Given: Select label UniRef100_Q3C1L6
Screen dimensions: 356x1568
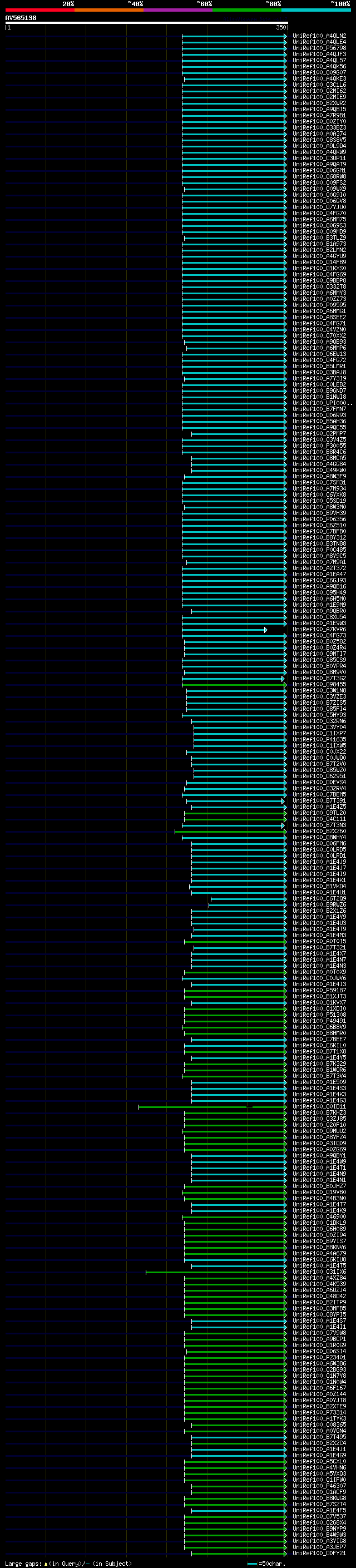Looking at the screenshot, I should [x=319, y=85].
